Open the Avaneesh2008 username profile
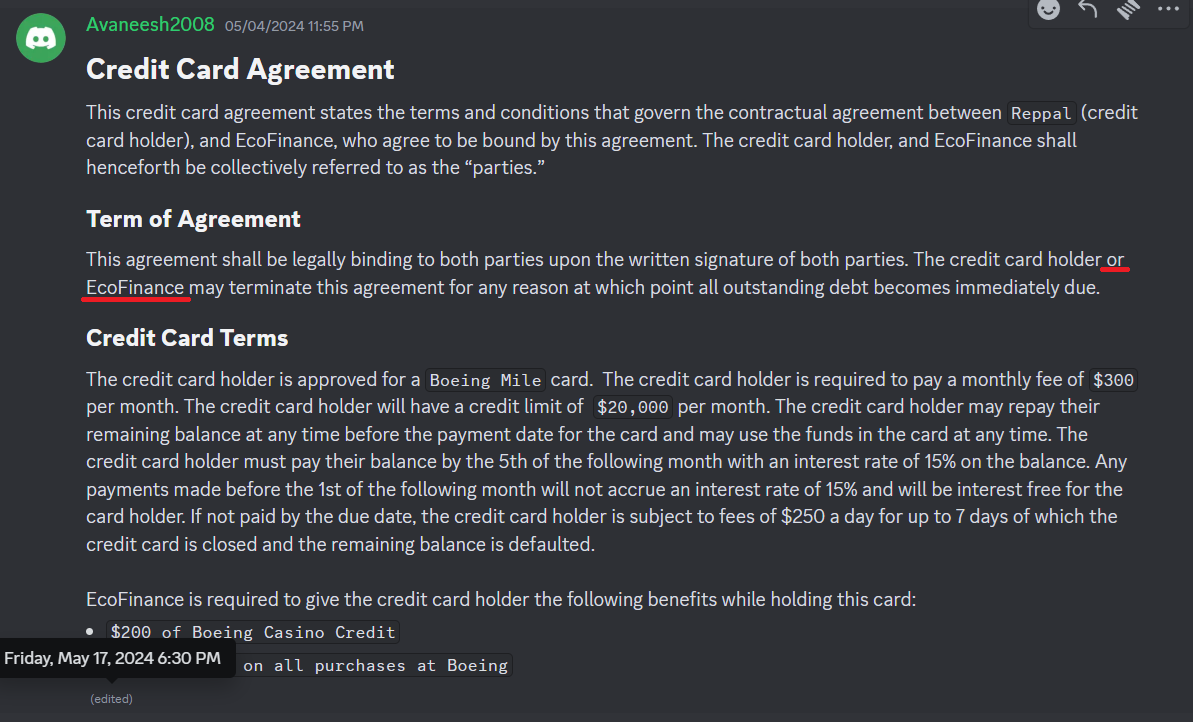Image resolution: width=1193 pixels, height=722 pixels. tap(150, 24)
